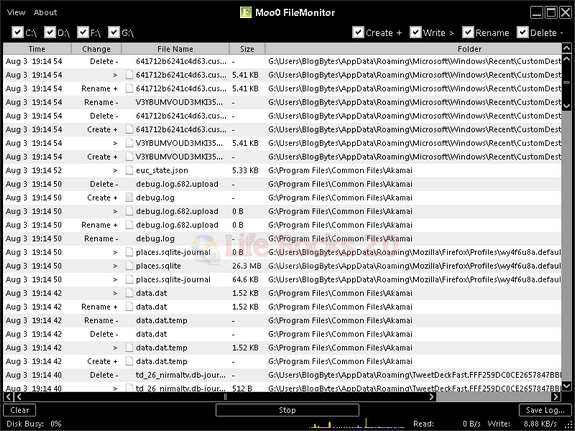This screenshot has height=431, width=575.
Task: Select the debug.log.682.upload Delete row
Action: pyautogui.click(x=282, y=184)
